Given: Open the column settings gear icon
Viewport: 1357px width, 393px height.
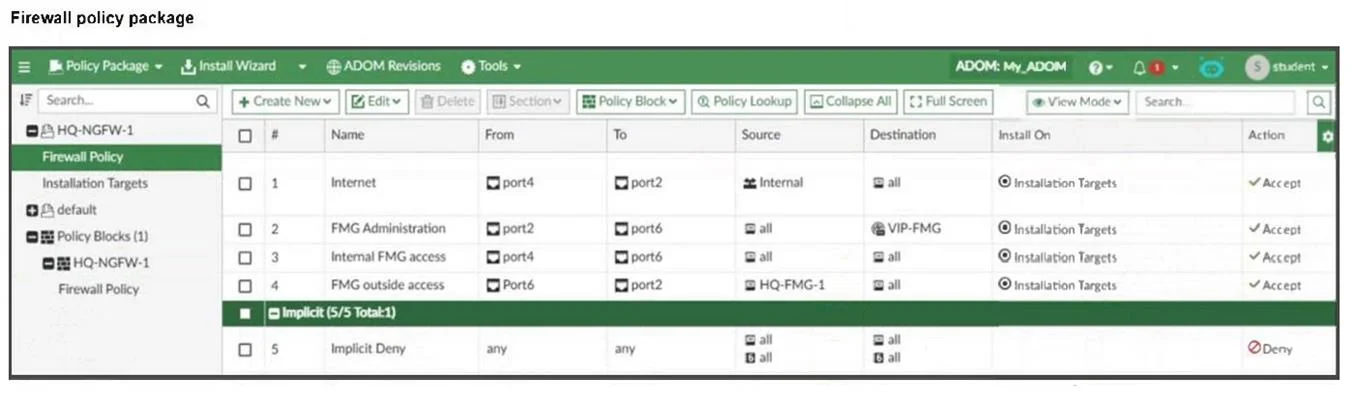Looking at the screenshot, I should pyautogui.click(x=1328, y=136).
